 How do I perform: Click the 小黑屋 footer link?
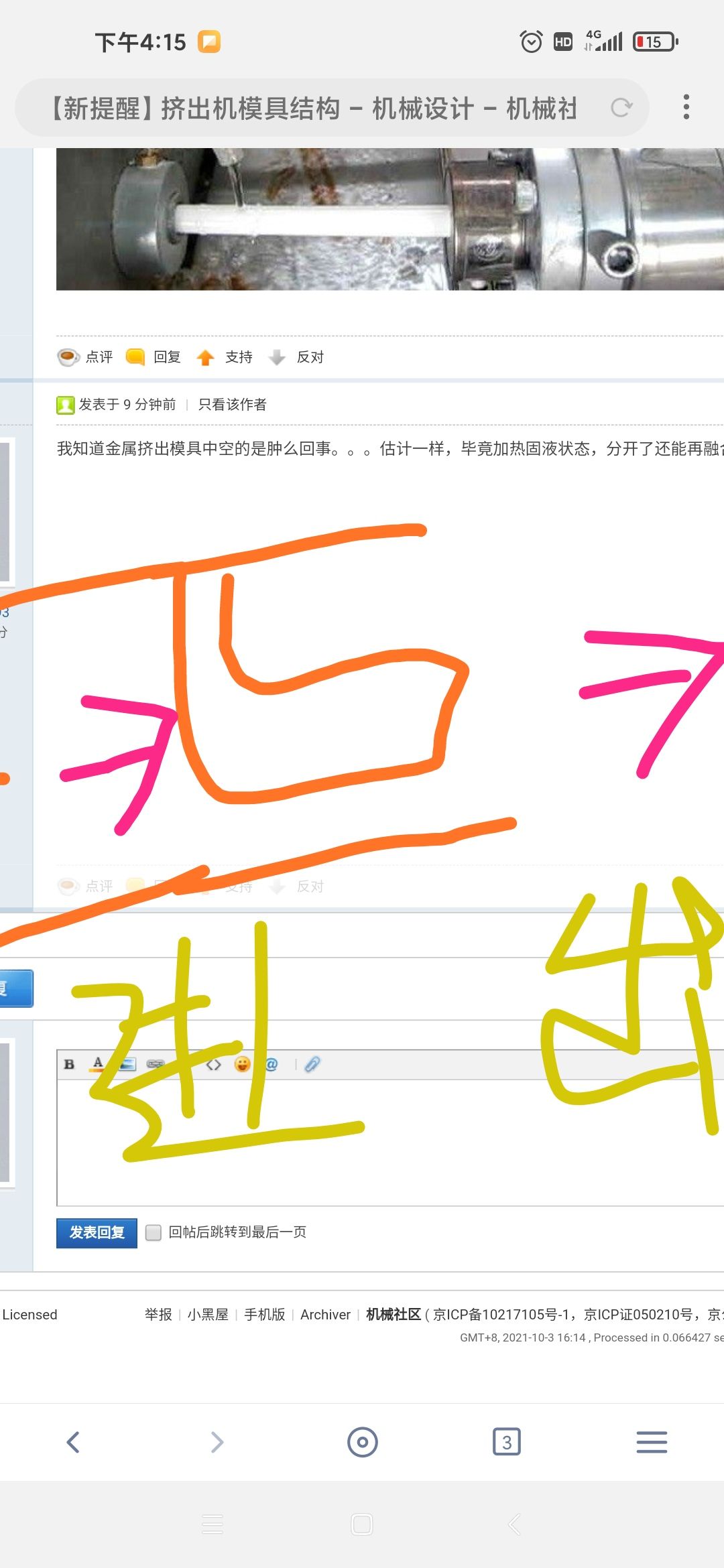click(x=208, y=1315)
